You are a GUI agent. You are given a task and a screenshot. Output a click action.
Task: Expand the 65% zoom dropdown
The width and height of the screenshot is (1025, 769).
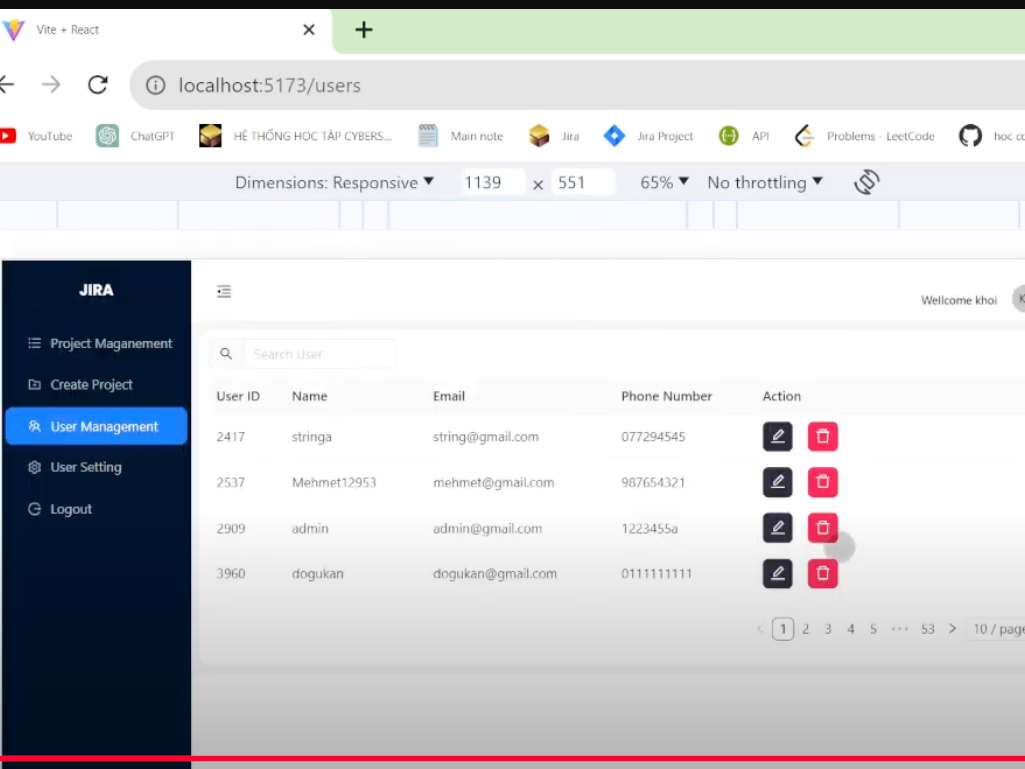pyautogui.click(x=665, y=182)
